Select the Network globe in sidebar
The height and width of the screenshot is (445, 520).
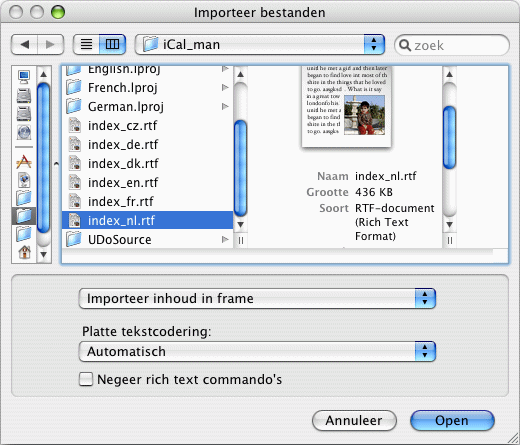click(x=24, y=132)
